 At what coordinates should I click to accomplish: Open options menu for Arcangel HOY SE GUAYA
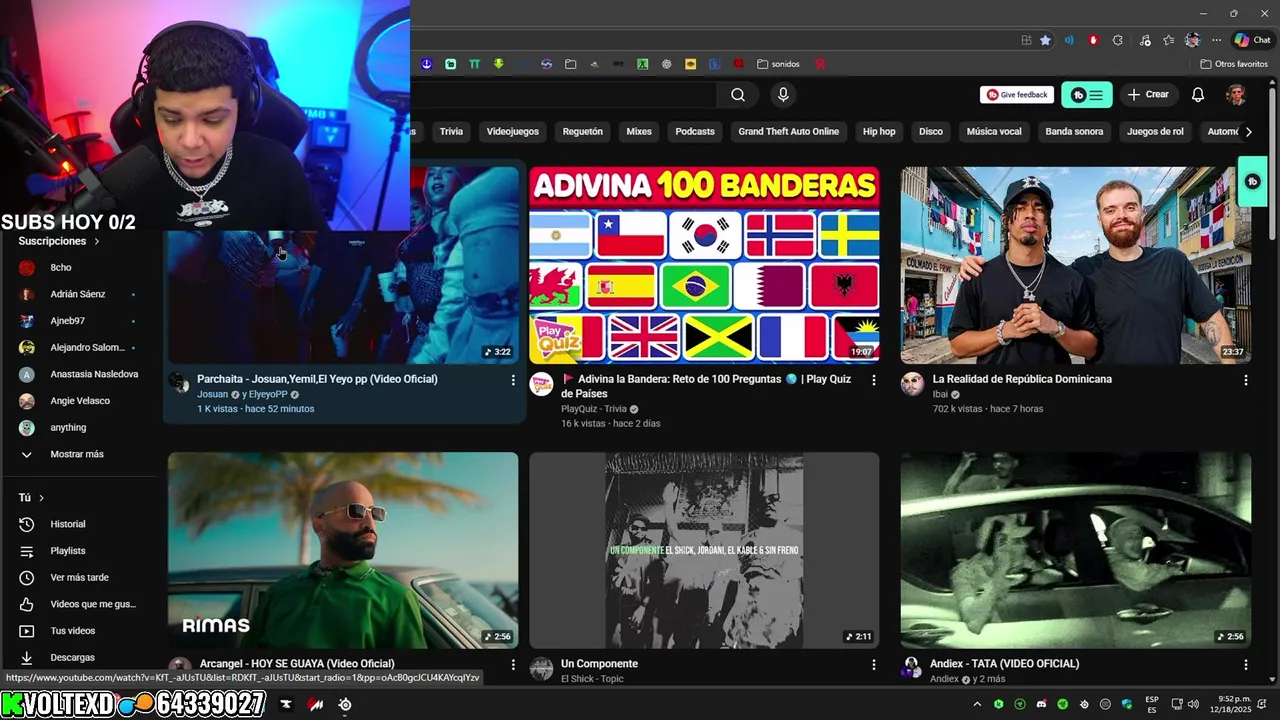[513, 664]
